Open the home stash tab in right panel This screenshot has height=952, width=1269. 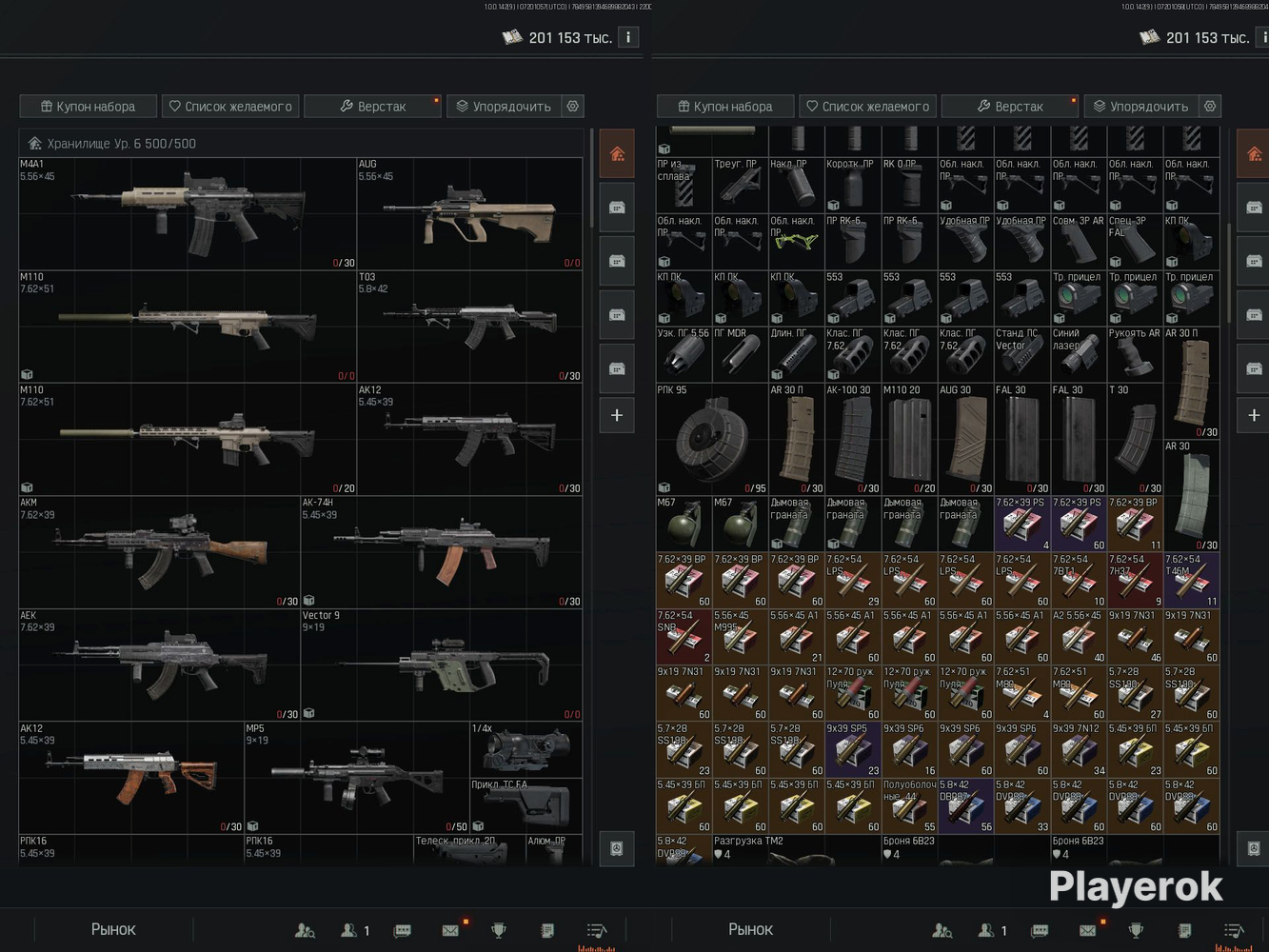(1254, 154)
